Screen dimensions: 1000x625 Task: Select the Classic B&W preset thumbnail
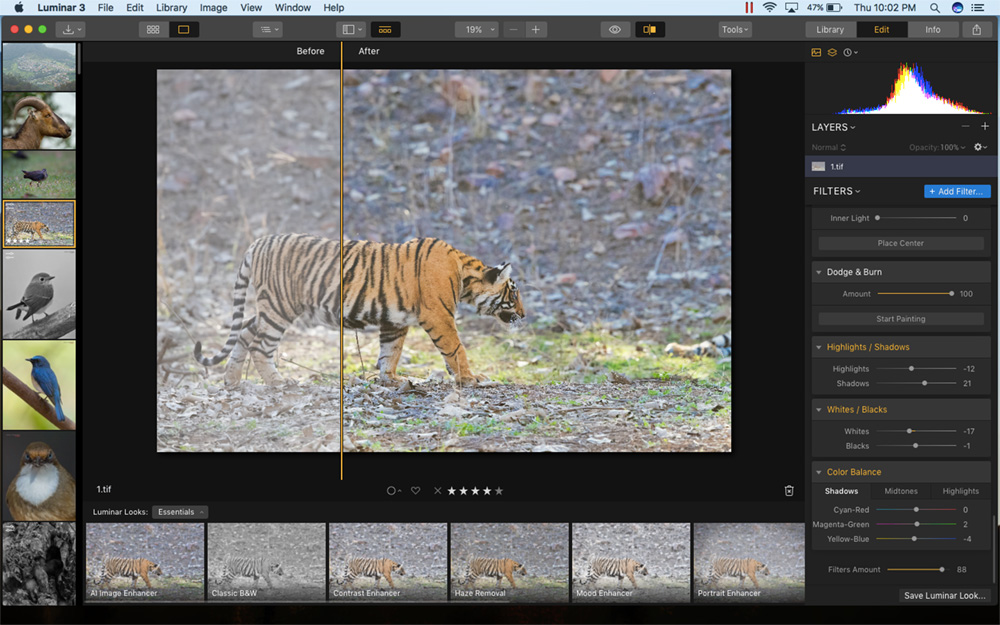(266, 562)
